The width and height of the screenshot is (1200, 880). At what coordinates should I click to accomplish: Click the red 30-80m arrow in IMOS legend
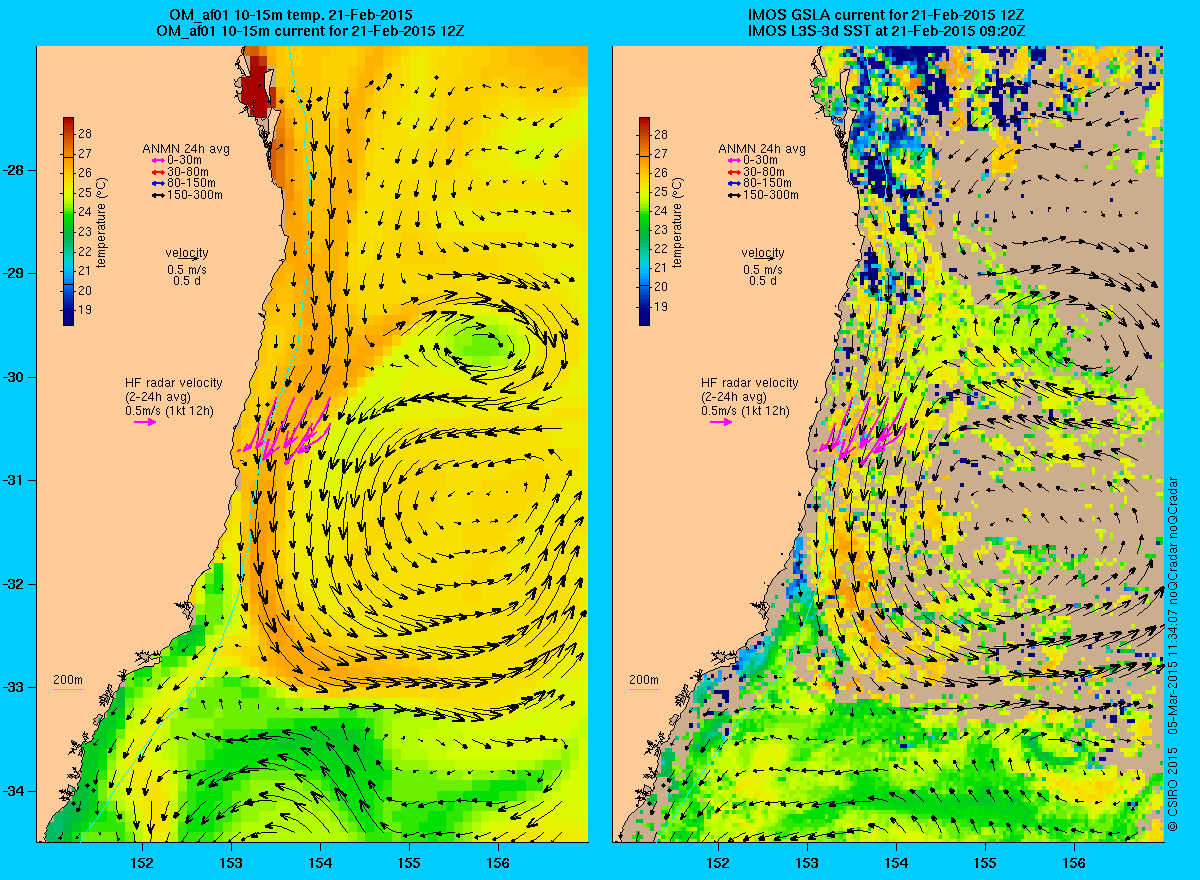(x=735, y=172)
